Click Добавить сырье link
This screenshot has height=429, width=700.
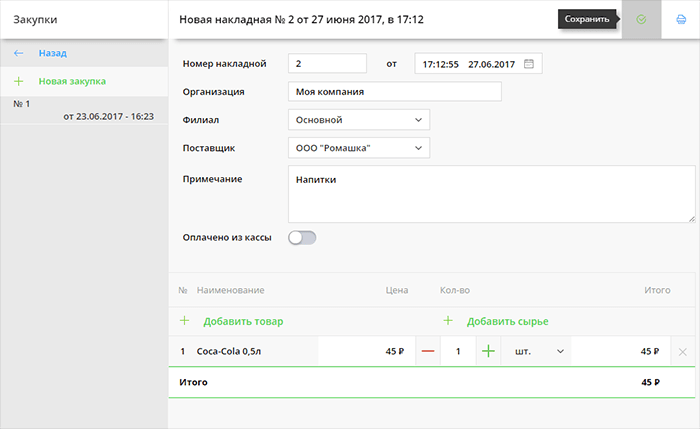tap(507, 321)
